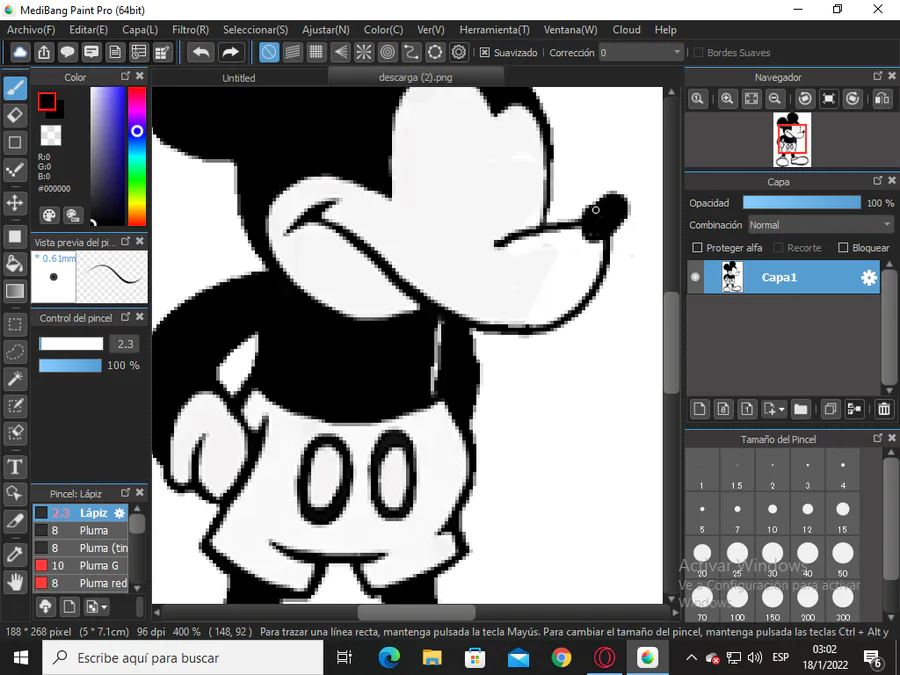Create a new layer folder

tap(801, 409)
